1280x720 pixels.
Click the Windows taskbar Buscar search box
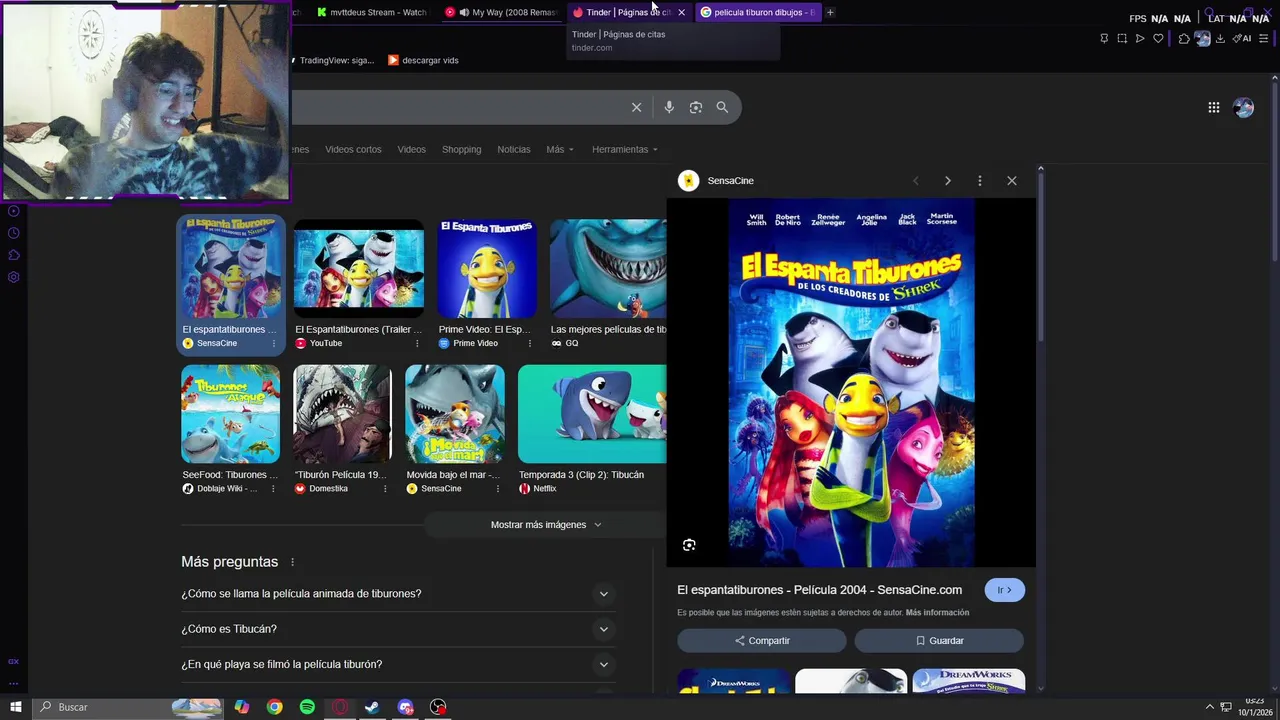pos(130,707)
